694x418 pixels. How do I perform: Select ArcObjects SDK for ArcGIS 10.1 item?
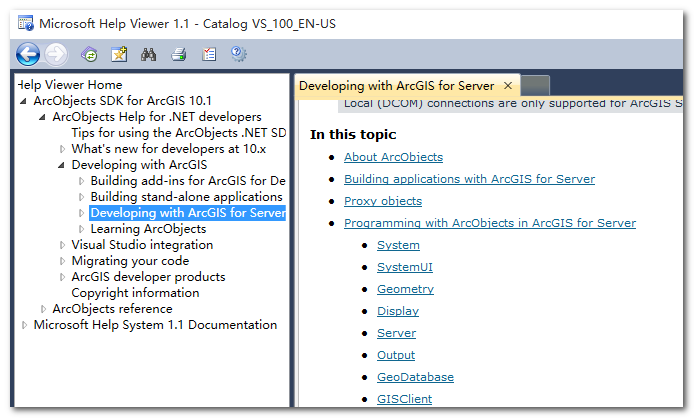point(123,101)
